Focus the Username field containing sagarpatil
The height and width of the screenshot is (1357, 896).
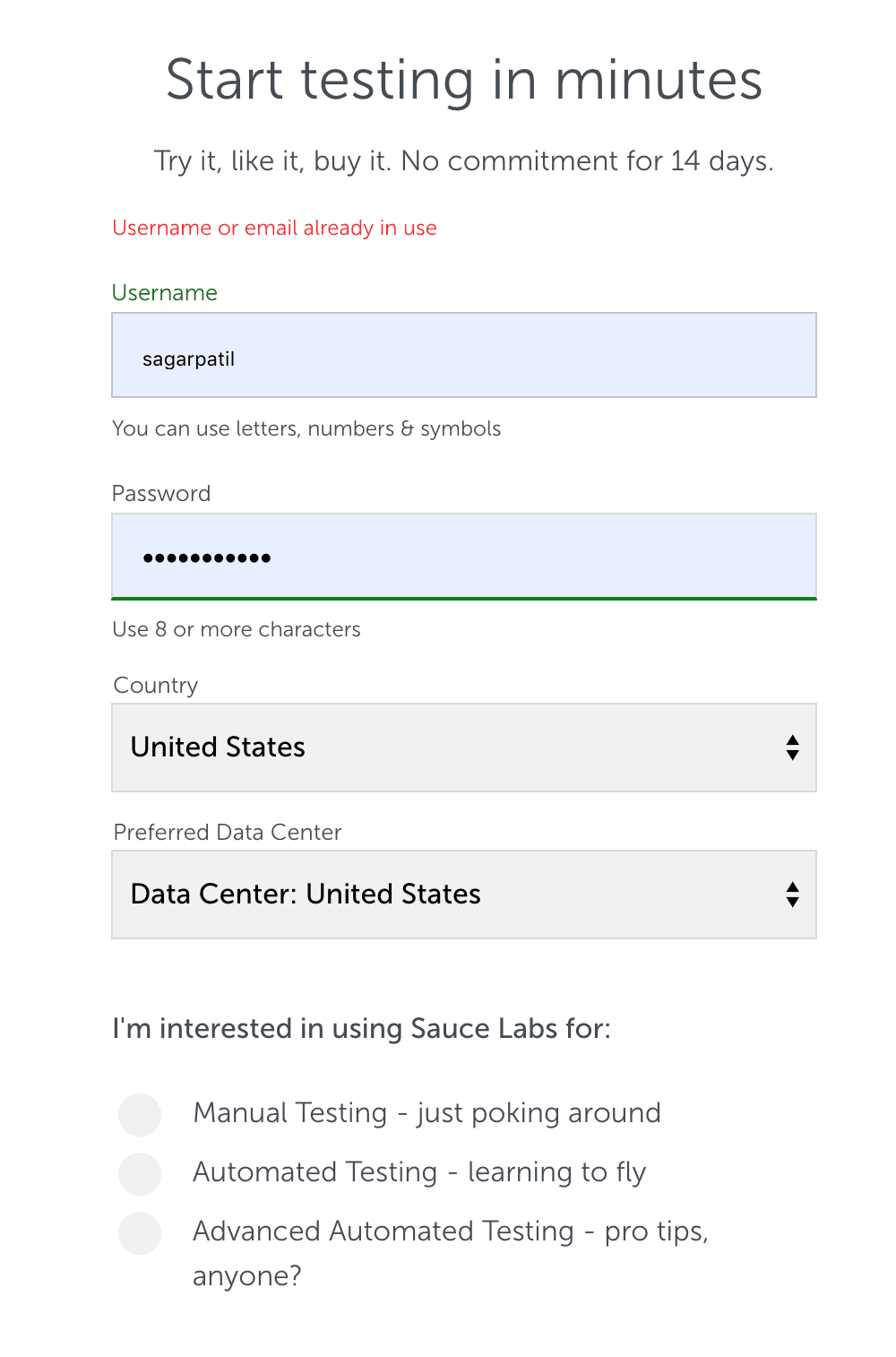463,355
